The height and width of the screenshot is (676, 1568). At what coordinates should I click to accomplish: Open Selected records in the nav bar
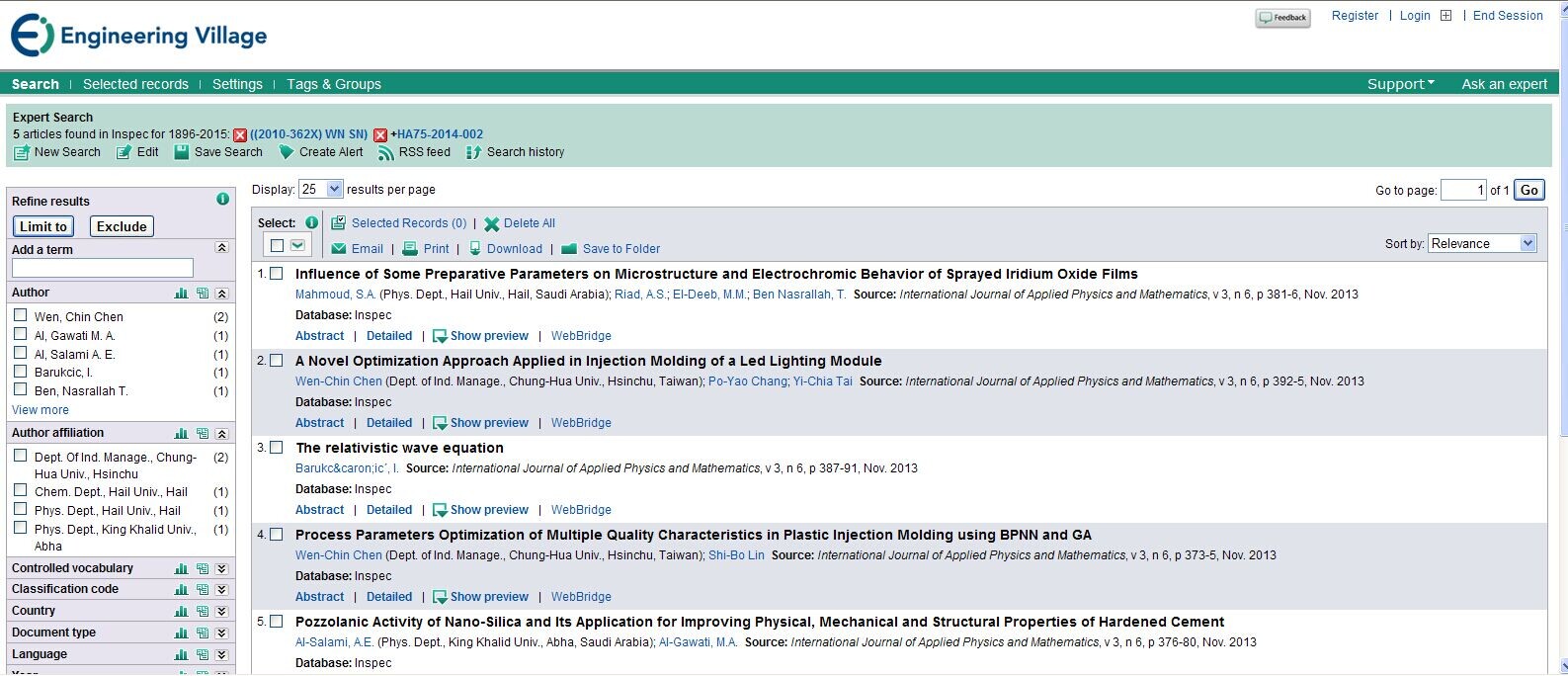point(135,84)
